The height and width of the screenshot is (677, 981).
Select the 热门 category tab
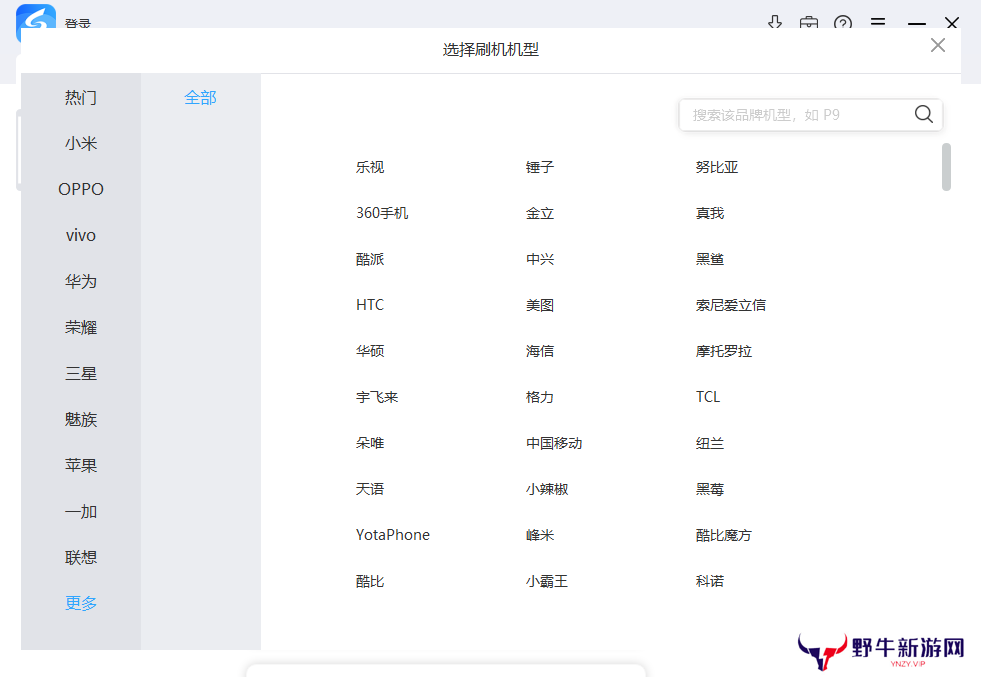81,98
